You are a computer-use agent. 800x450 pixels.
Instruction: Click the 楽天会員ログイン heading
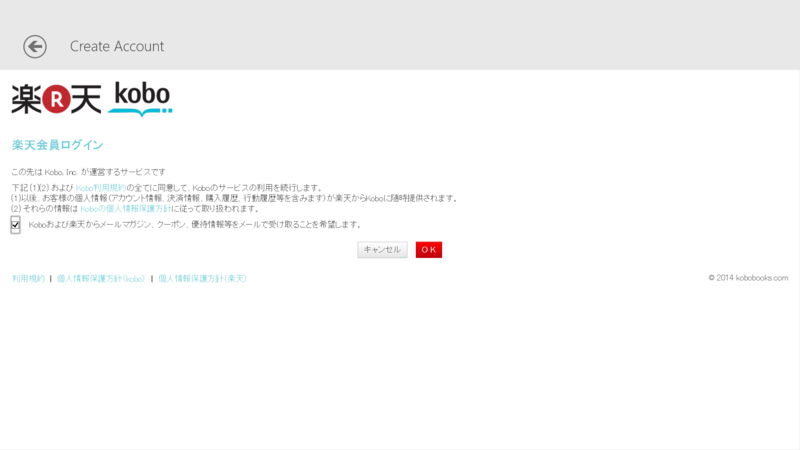[58, 145]
